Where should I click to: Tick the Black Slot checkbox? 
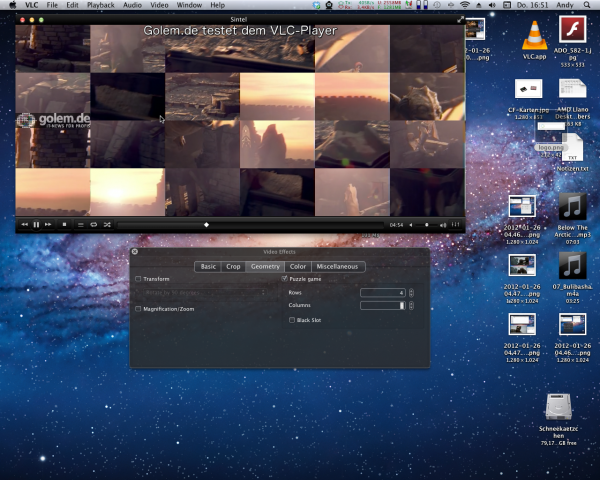(291, 320)
